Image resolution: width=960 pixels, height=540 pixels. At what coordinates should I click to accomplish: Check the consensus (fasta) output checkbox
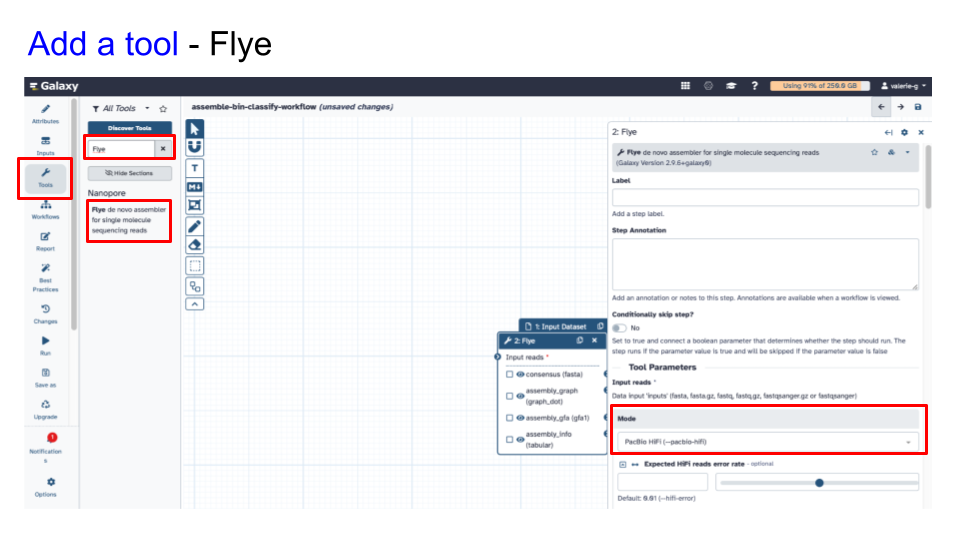coord(510,374)
